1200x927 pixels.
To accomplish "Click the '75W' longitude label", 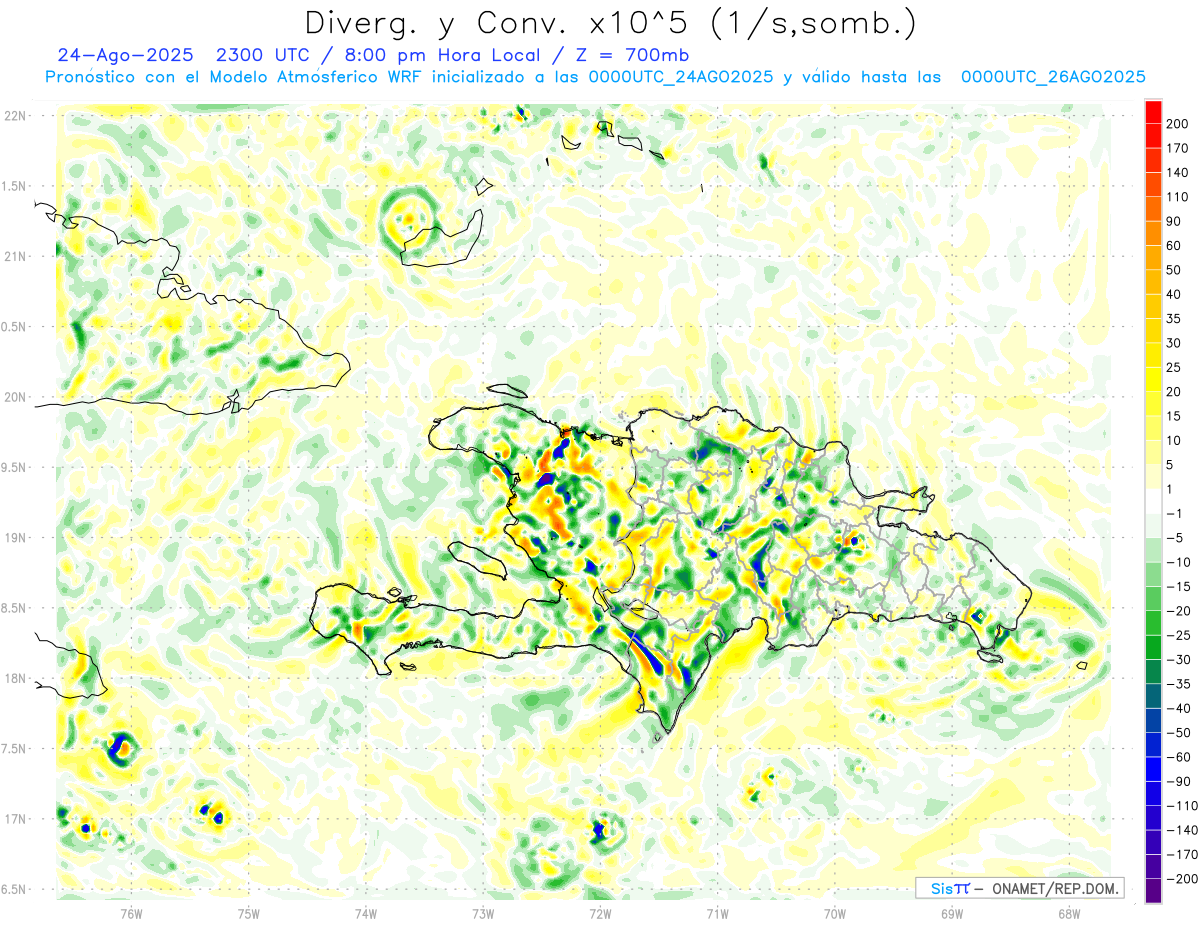I will click(249, 913).
